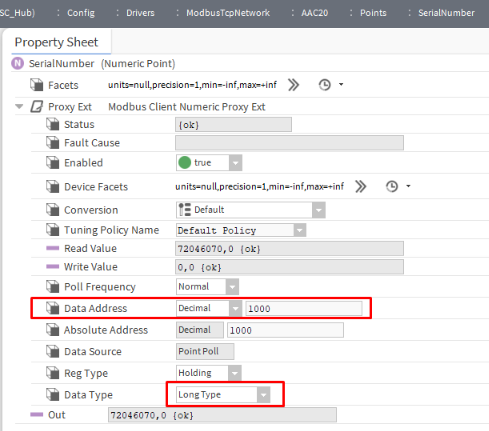Image resolution: width=489 pixels, height=431 pixels.
Task: Collapse the Proxy Ext tree section
Action: (x=19, y=107)
